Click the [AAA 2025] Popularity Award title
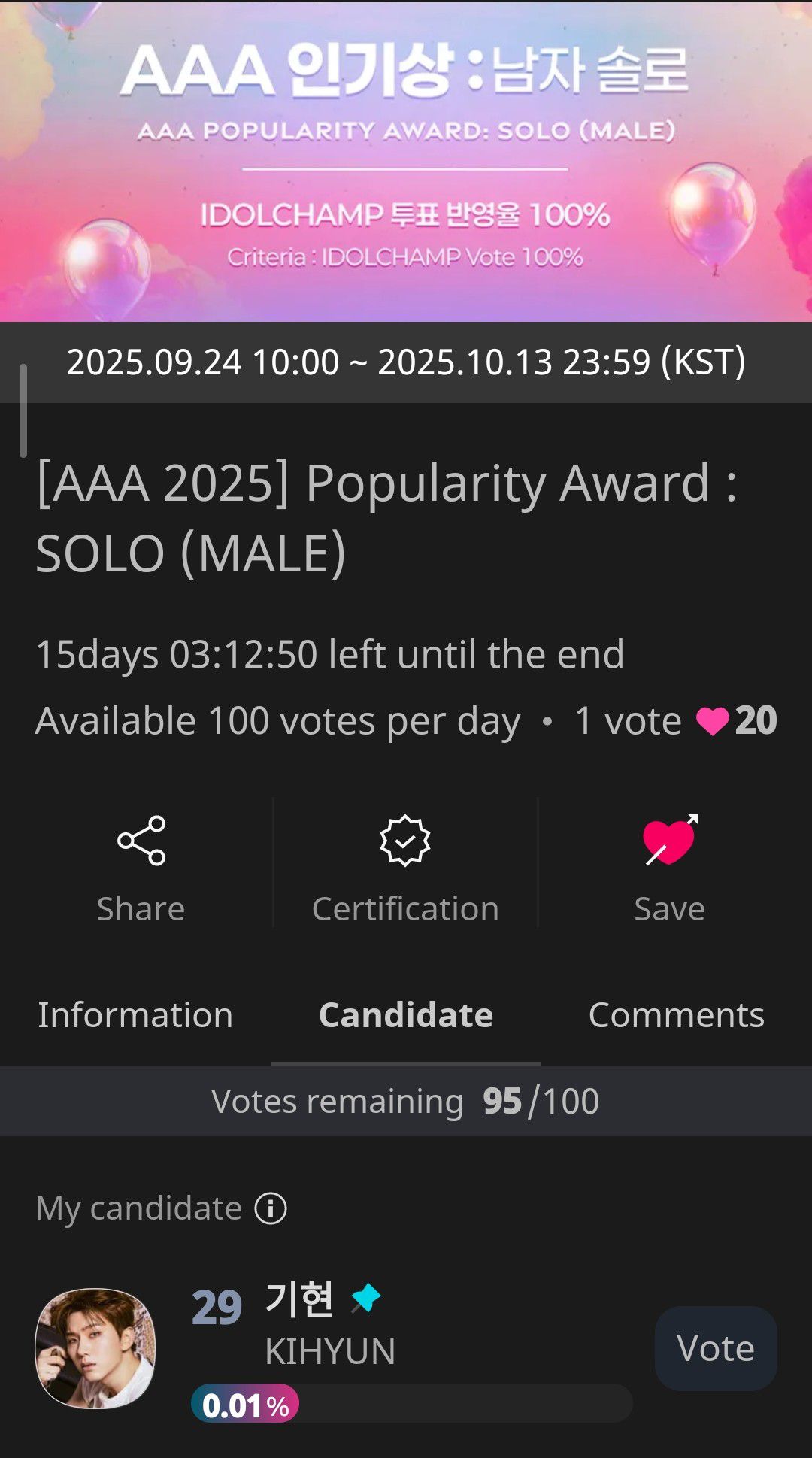This screenshot has width=812, height=1458. point(386,517)
